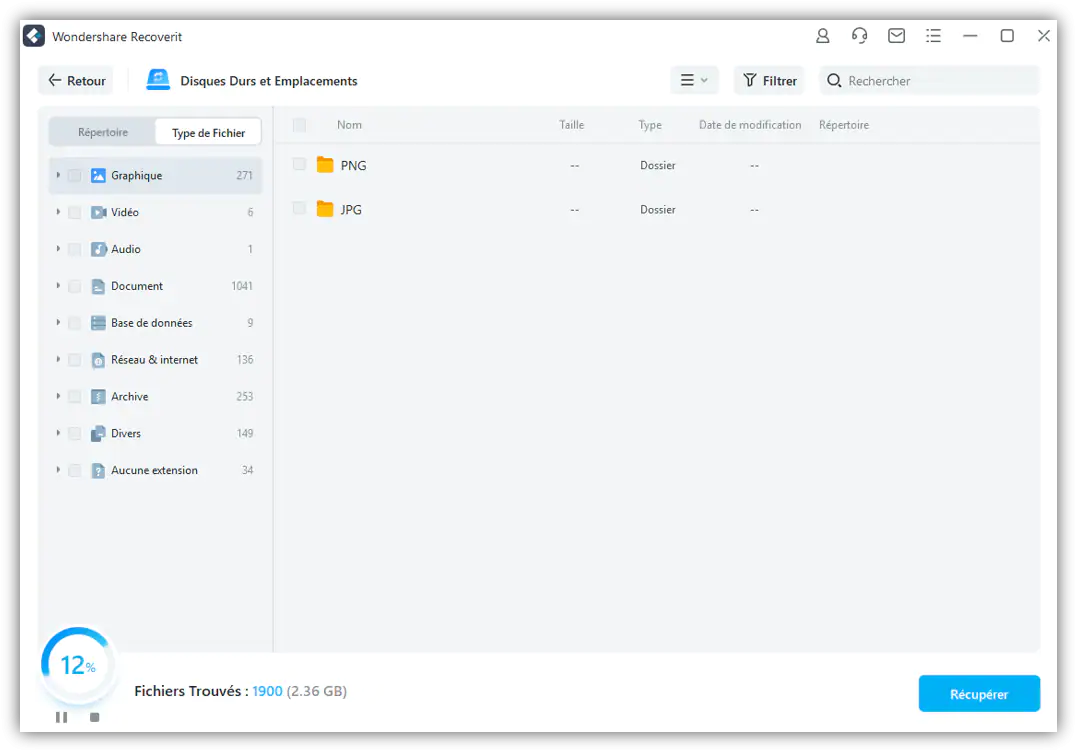Open the support headset icon
Image resolution: width=1077 pixels, height=752 pixels.
(859, 36)
